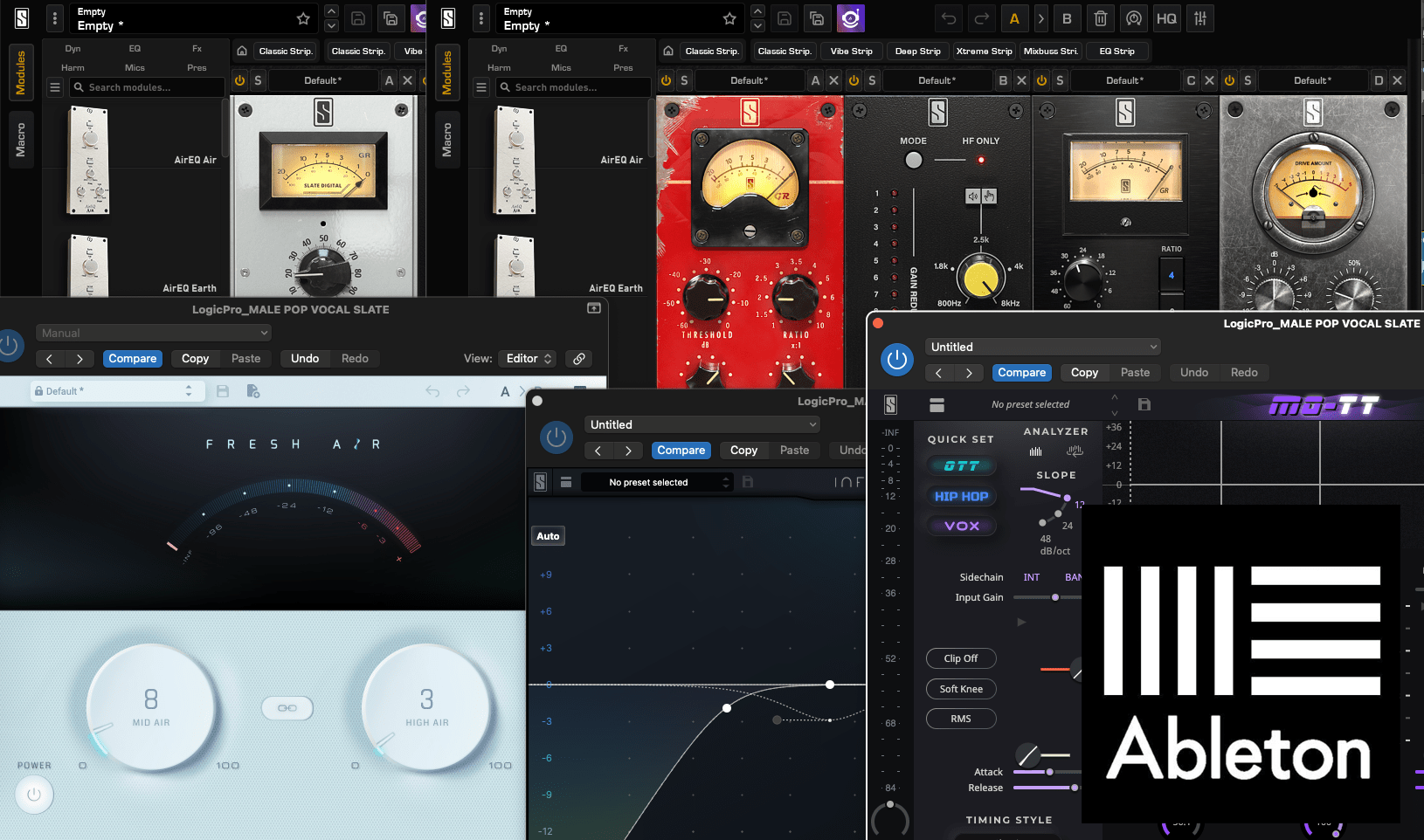The width and height of the screenshot is (1424, 840).
Task: Open the Manual preset dropdown
Action: click(154, 333)
